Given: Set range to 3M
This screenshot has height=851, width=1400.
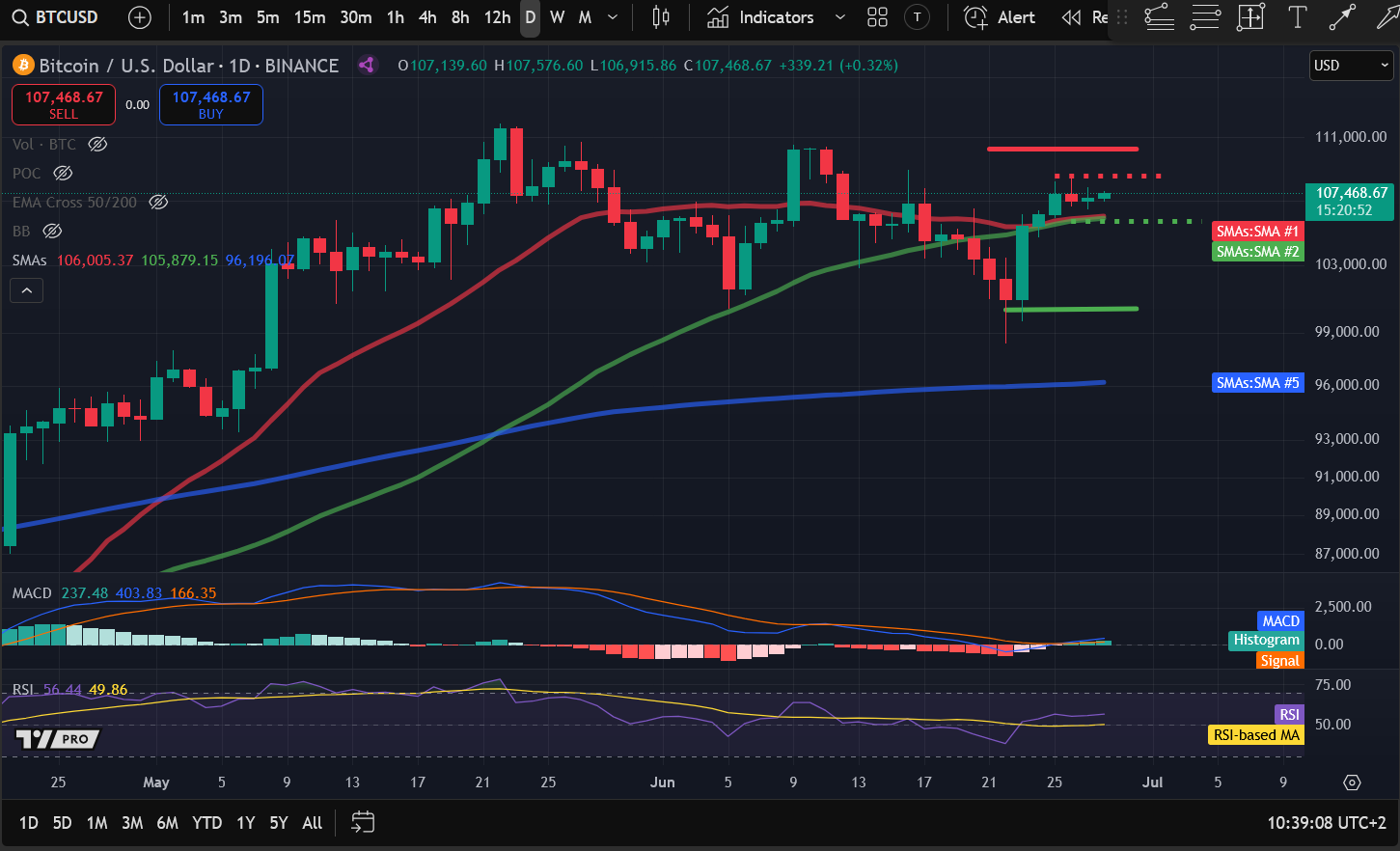Looking at the screenshot, I should [x=132, y=823].
